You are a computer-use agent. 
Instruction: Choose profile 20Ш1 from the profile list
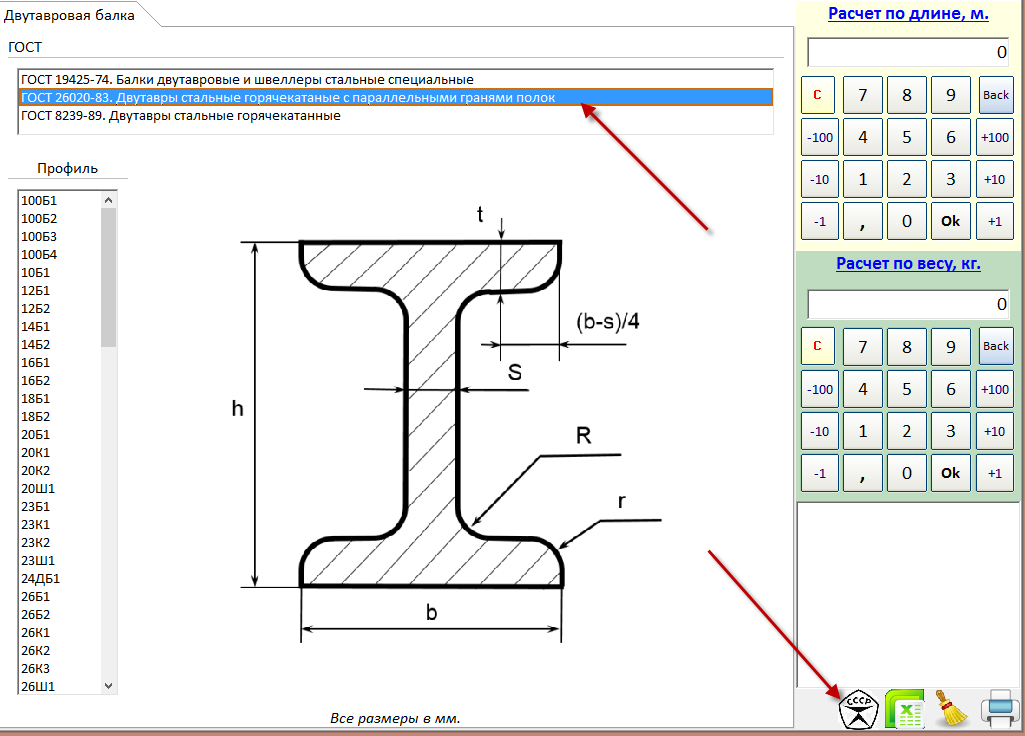(x=38, y=489)
